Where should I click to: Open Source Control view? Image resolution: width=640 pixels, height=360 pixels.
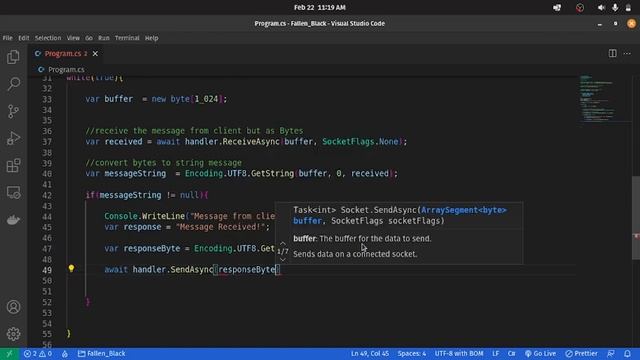tap(13, 111)
